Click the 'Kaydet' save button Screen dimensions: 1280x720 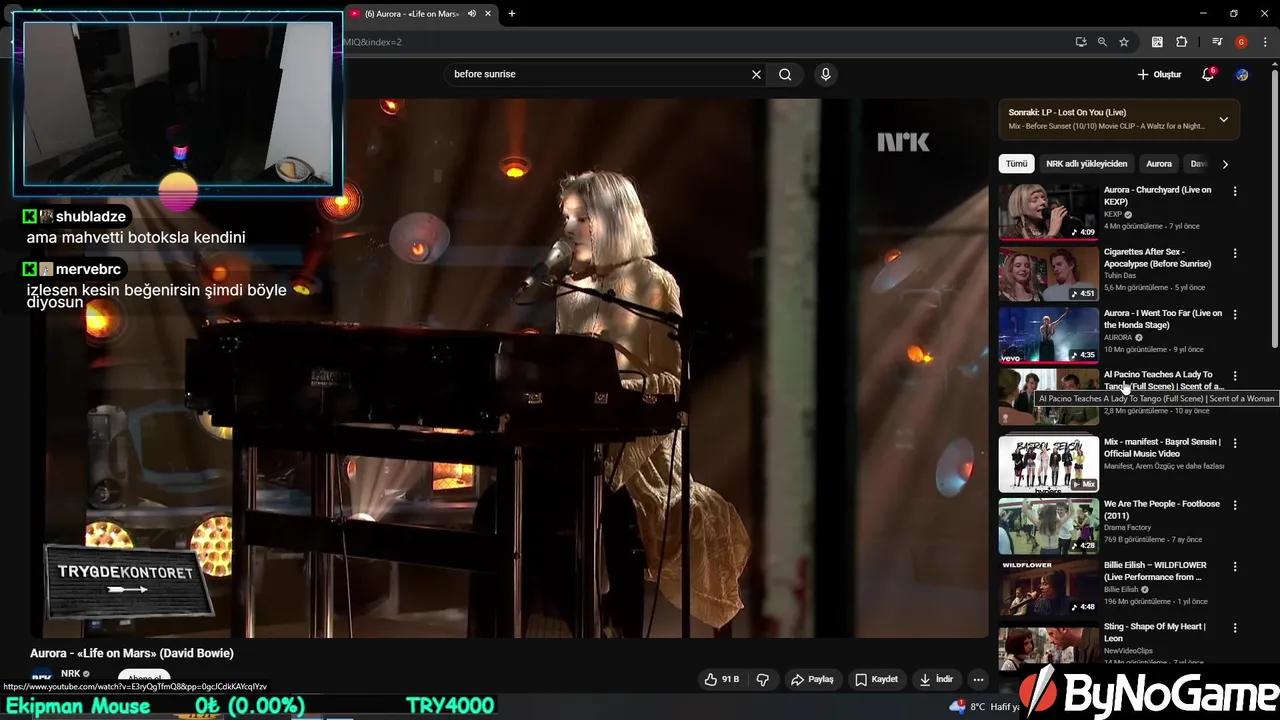pos(876,679)
